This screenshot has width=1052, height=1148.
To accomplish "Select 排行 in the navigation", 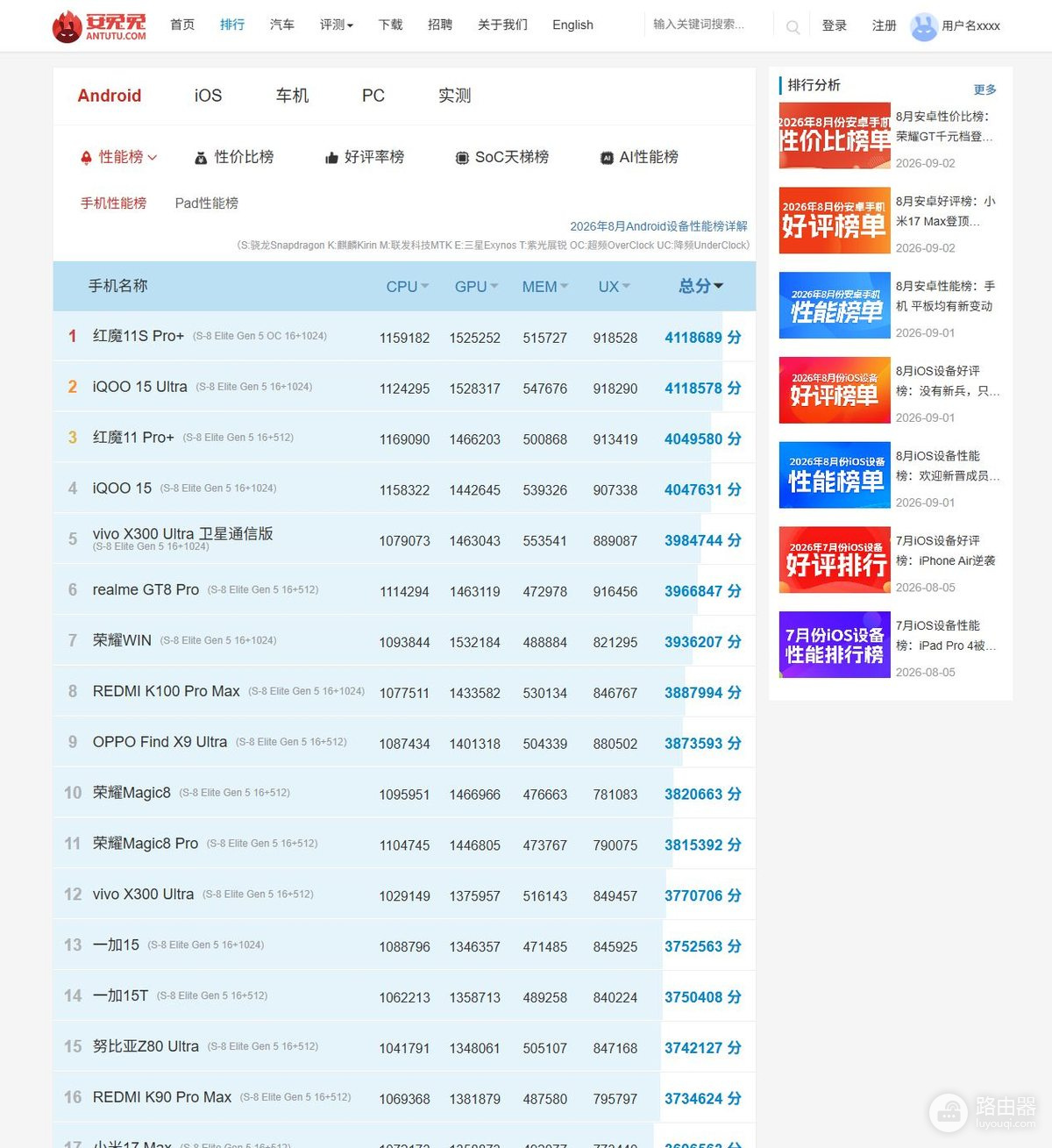I will point(232,25).
